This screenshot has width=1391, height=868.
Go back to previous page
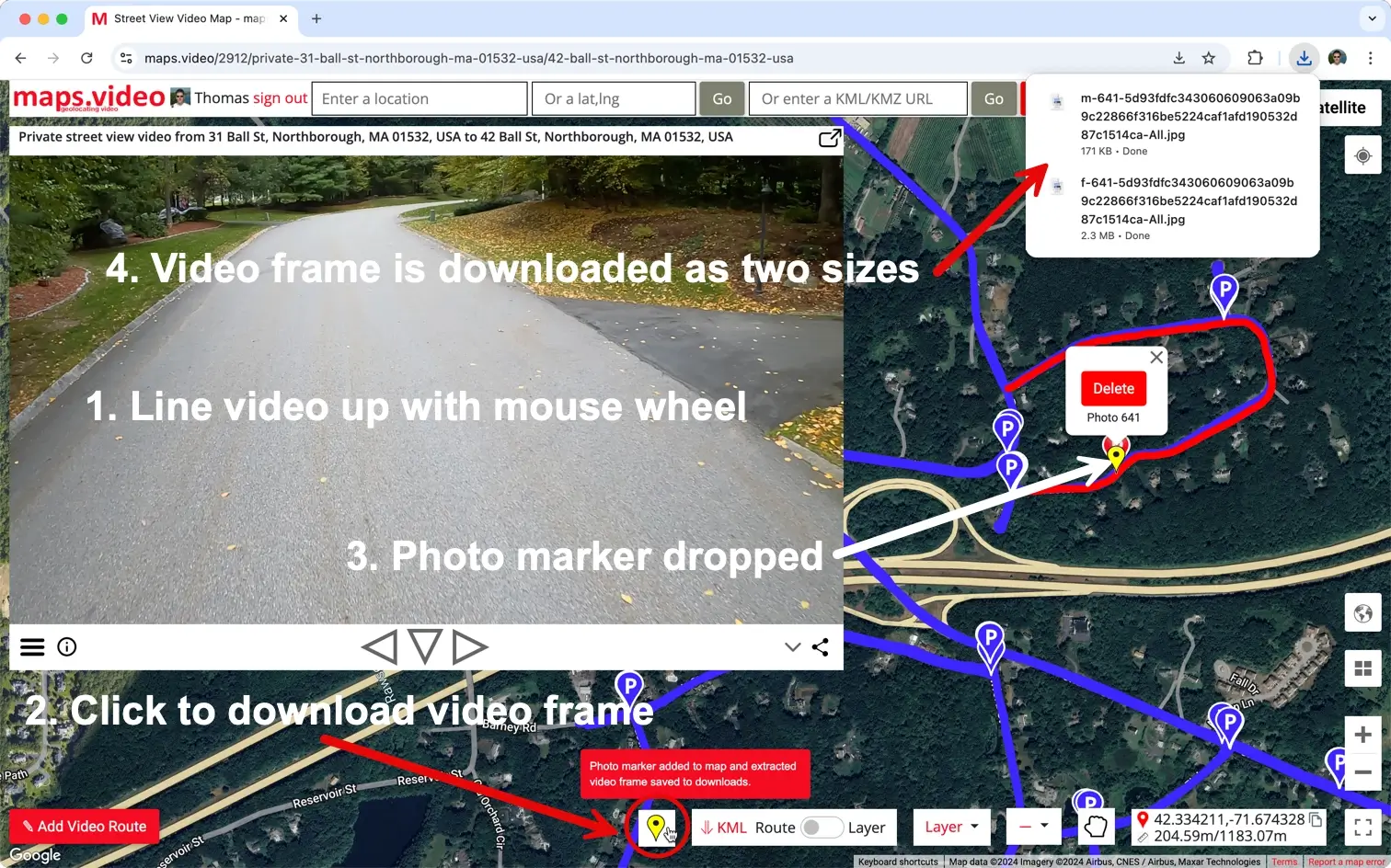[20, 58]
